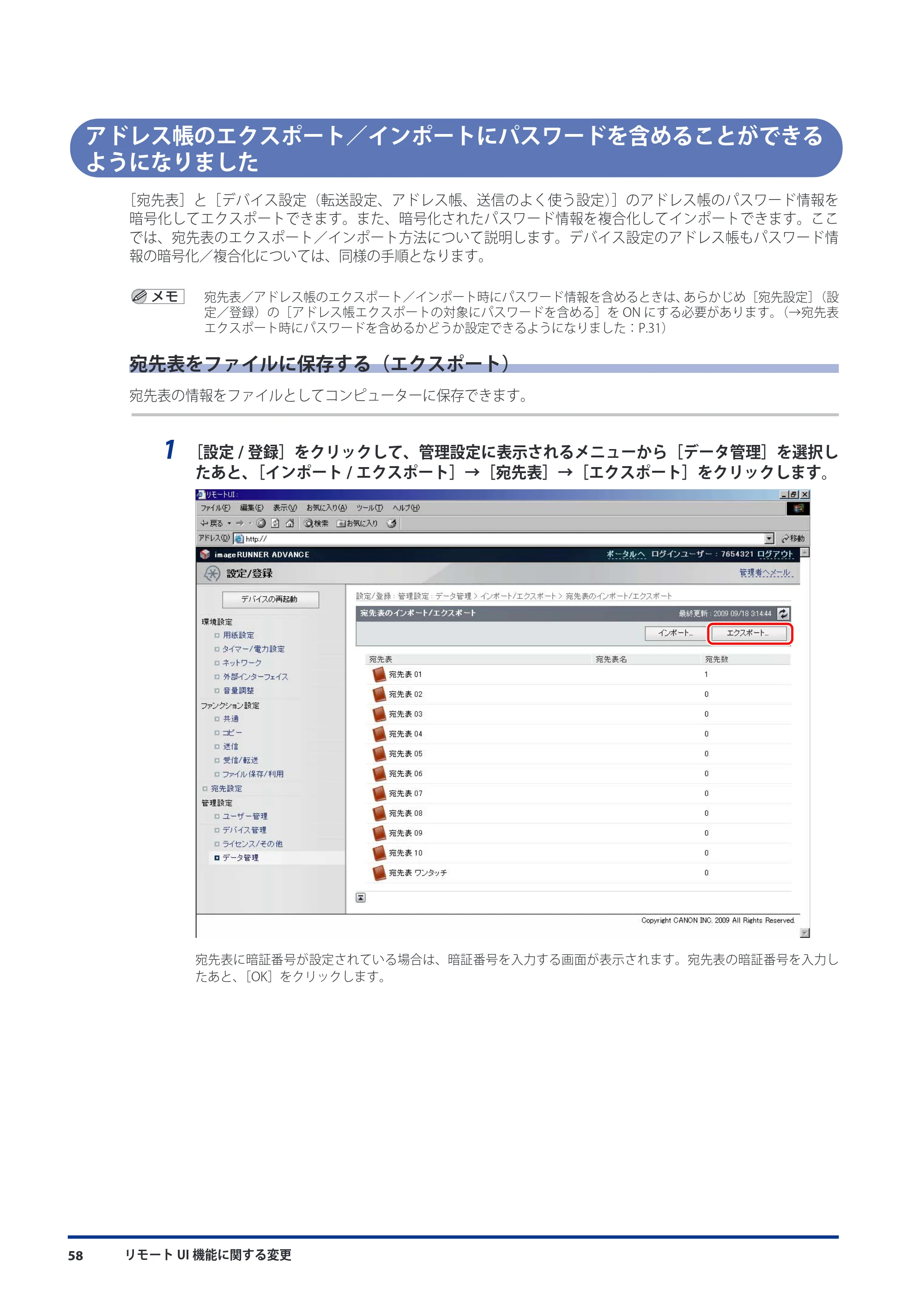Click the Go (移動) button beside the address bar

tap(793, 539)
